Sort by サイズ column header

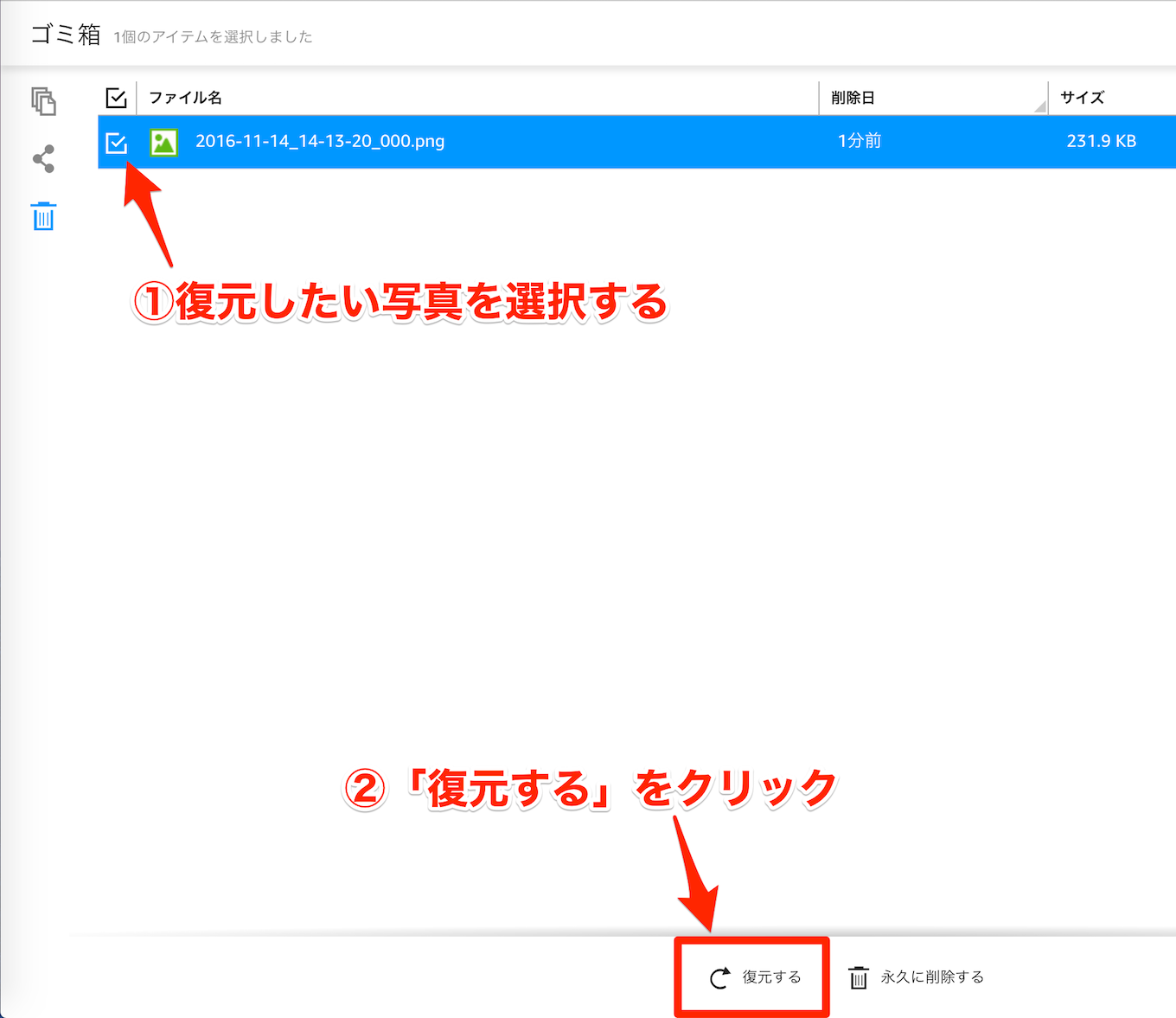click(1083, 98)
